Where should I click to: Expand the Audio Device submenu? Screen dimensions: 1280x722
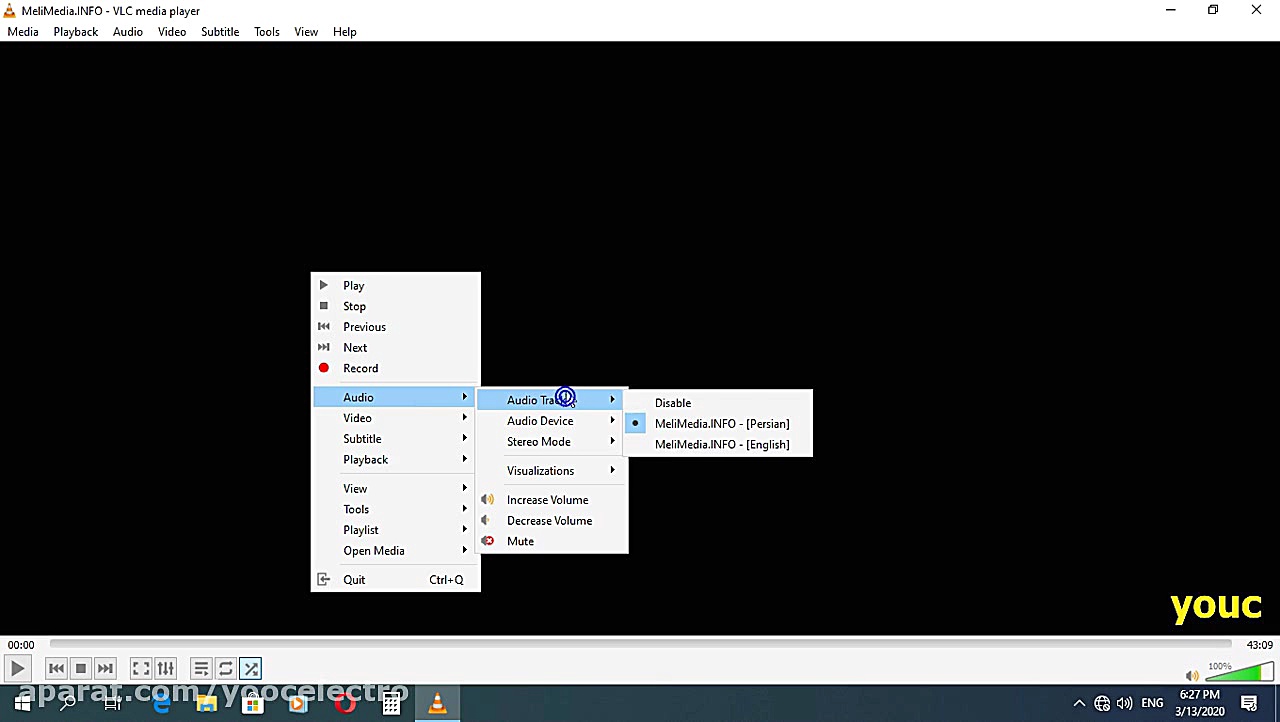pos(552,421)
